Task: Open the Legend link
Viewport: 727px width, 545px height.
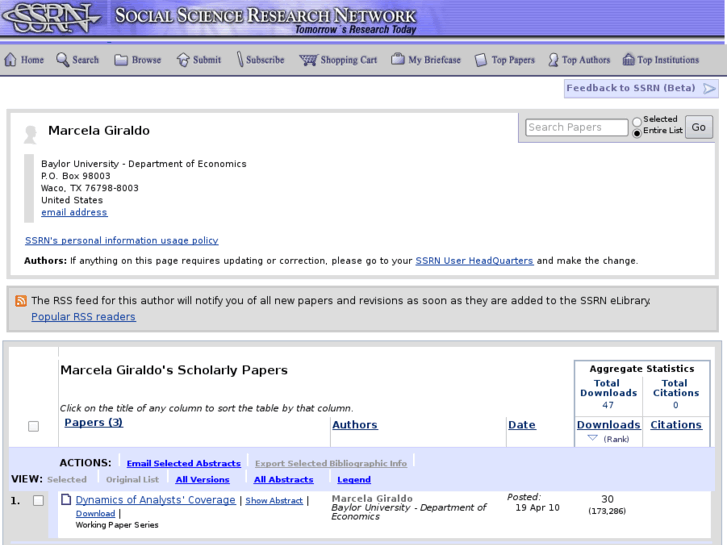Action: [354, 480]
